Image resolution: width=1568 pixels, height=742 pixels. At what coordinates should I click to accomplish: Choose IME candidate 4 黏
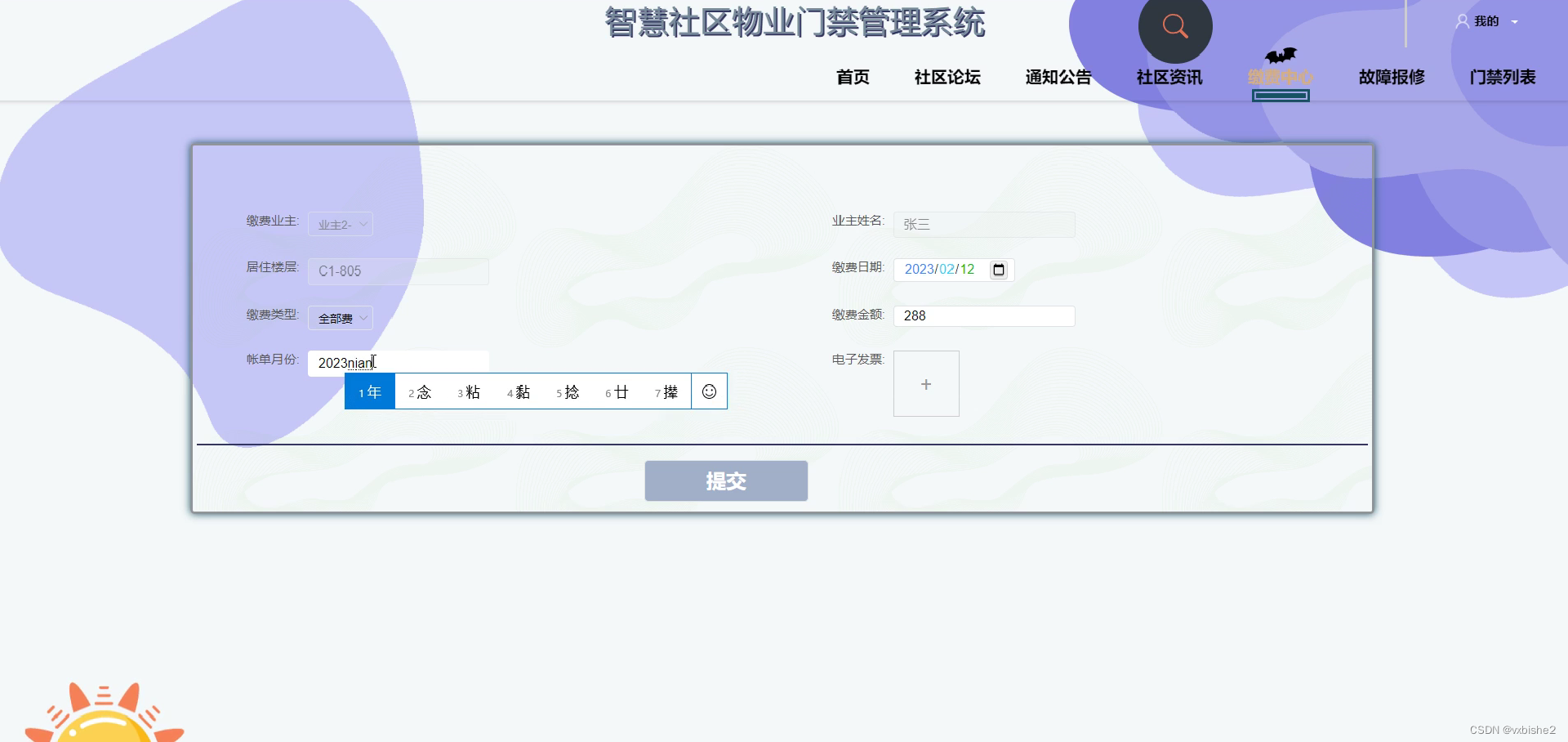[519, 392]
